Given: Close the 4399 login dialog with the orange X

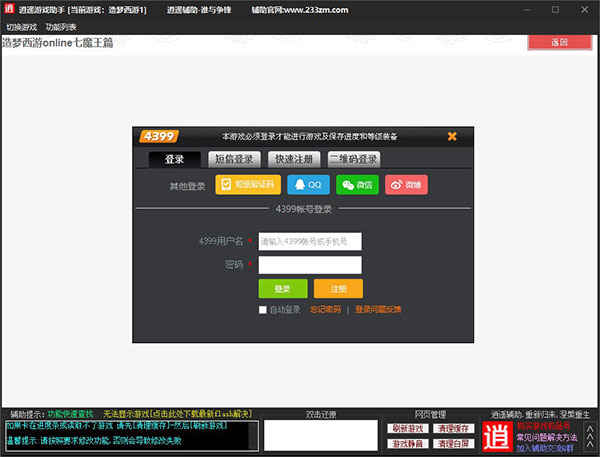Looking at the screenshot, I should (x=452, y=136).
